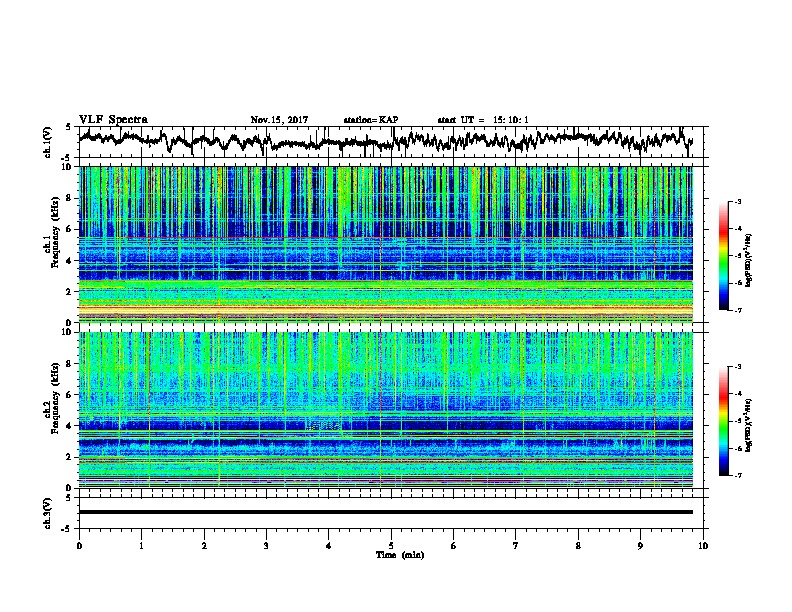Click inside the ch.2 spectrogram panel
Viewport: 792px width, 612px height.
(x=385, y=410)
